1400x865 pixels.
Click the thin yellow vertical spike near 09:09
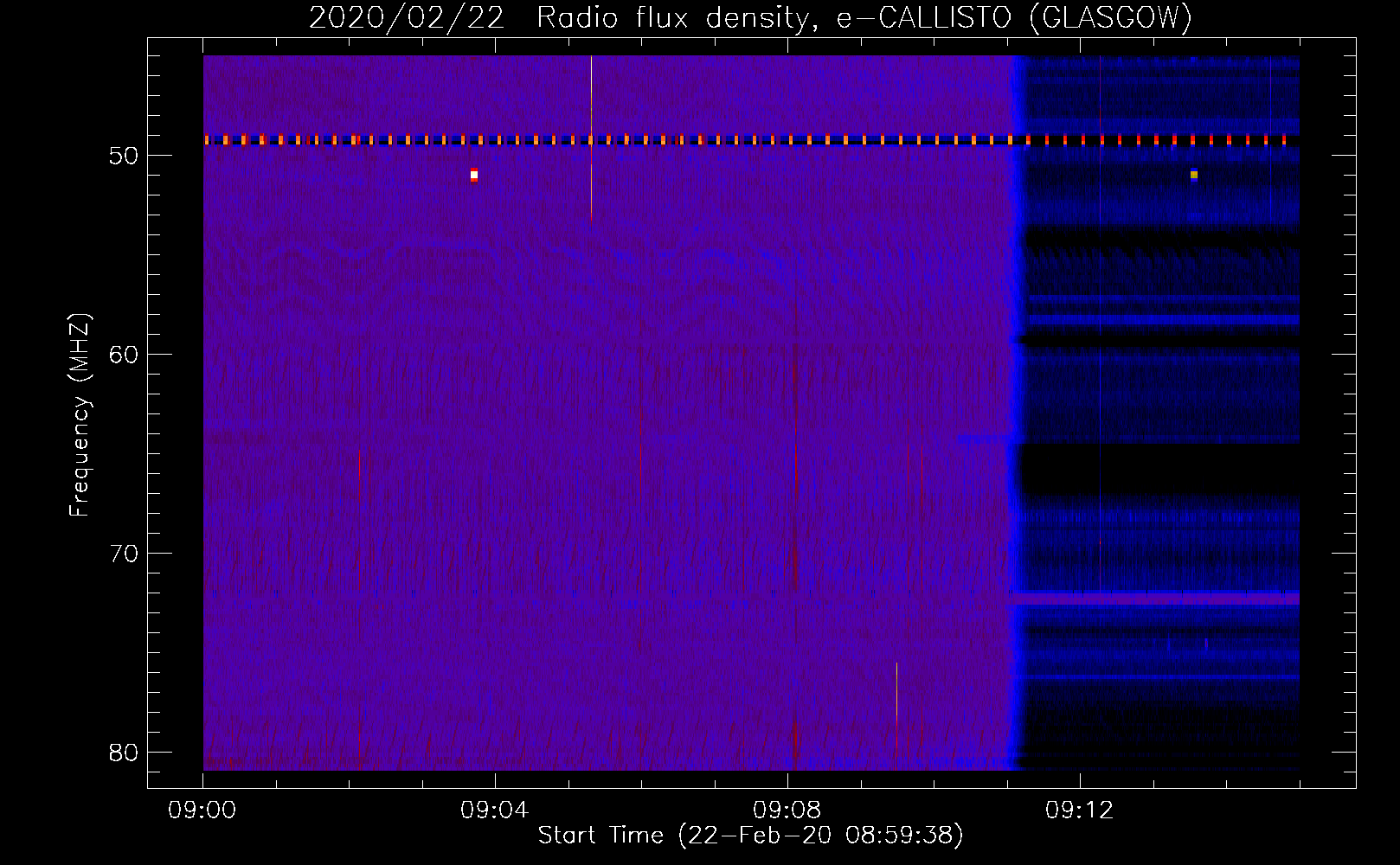(x=896, y=716)
